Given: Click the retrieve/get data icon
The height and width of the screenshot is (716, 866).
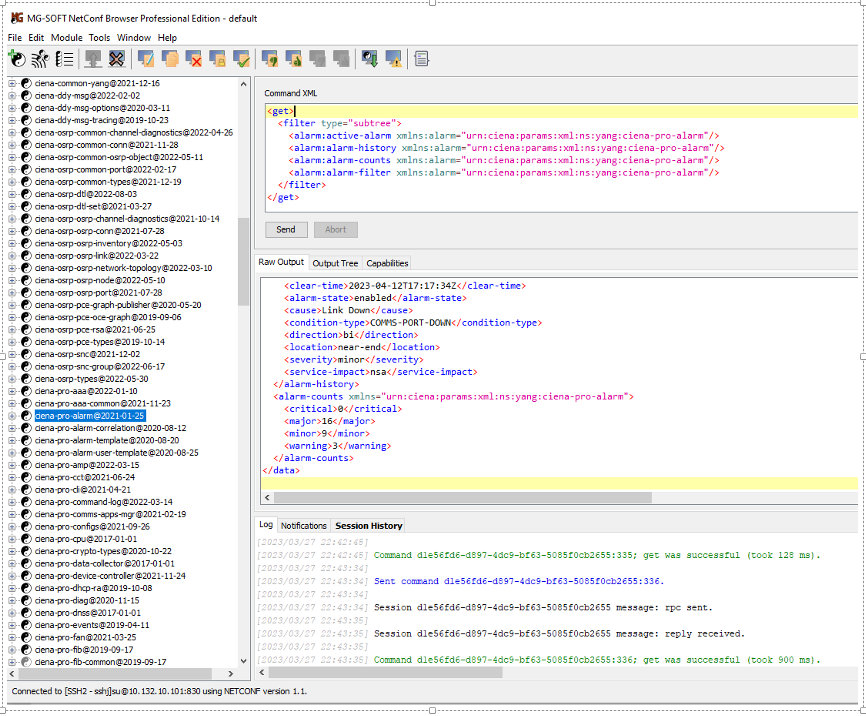Looking at the screenshot, I should tap(92, 59).
